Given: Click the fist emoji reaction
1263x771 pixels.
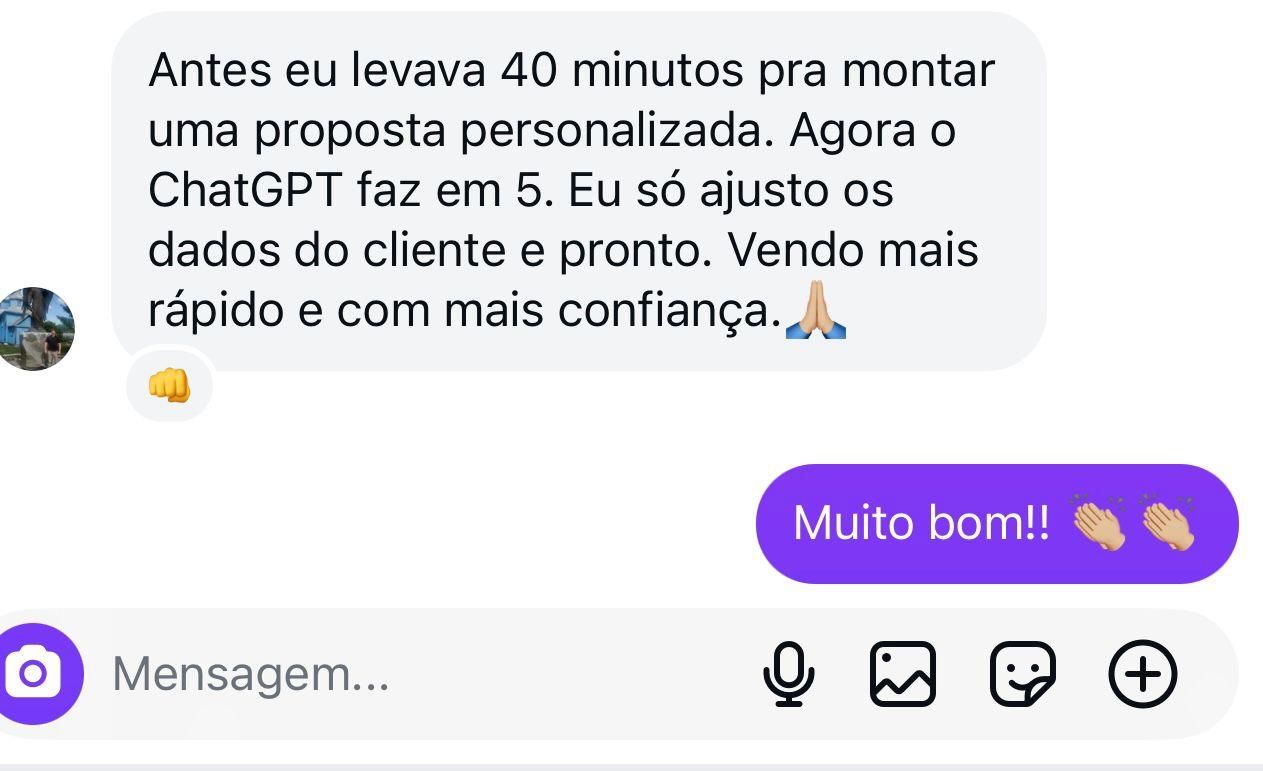Looking at the screenshot, I should point(168,385).
